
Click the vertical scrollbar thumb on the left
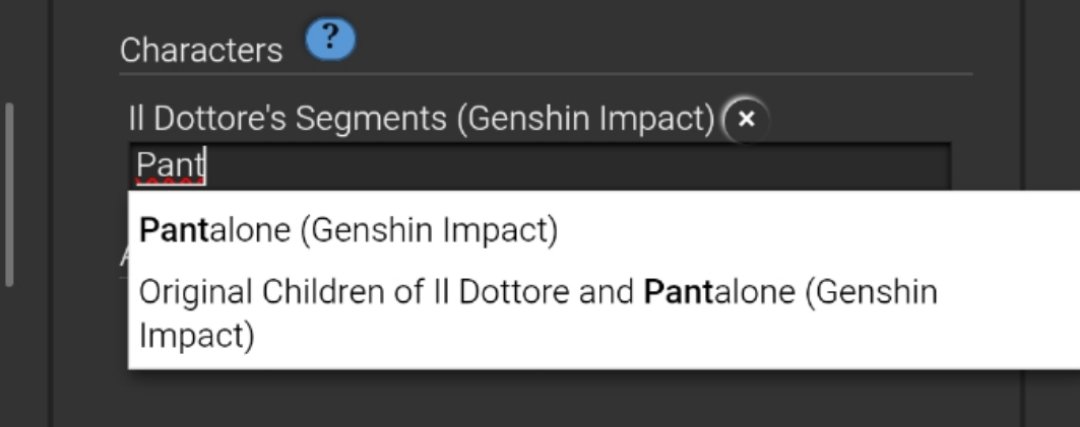click(x=9, y=194)
